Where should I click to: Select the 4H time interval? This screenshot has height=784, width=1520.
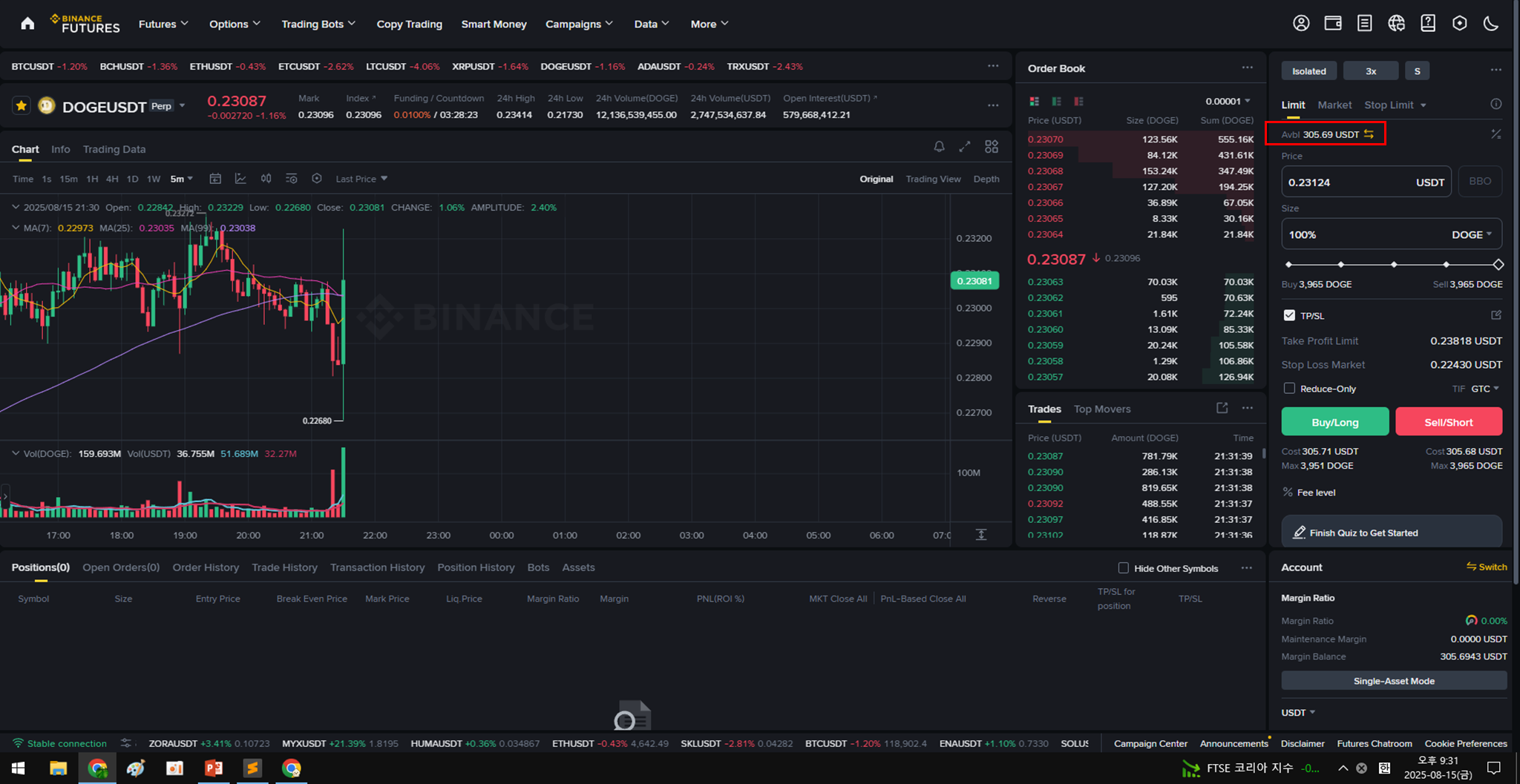[111, 179]
